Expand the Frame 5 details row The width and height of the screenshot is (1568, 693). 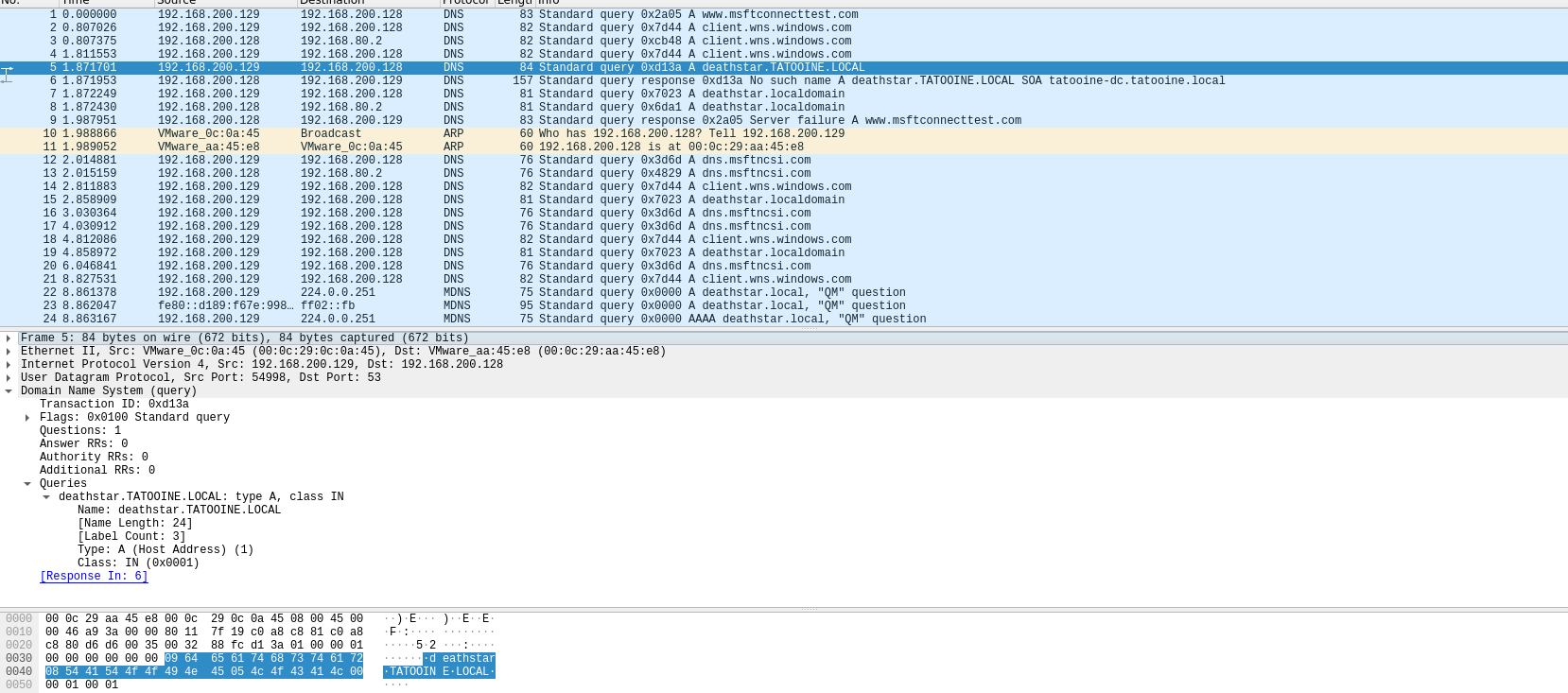[x=9, y=338]
